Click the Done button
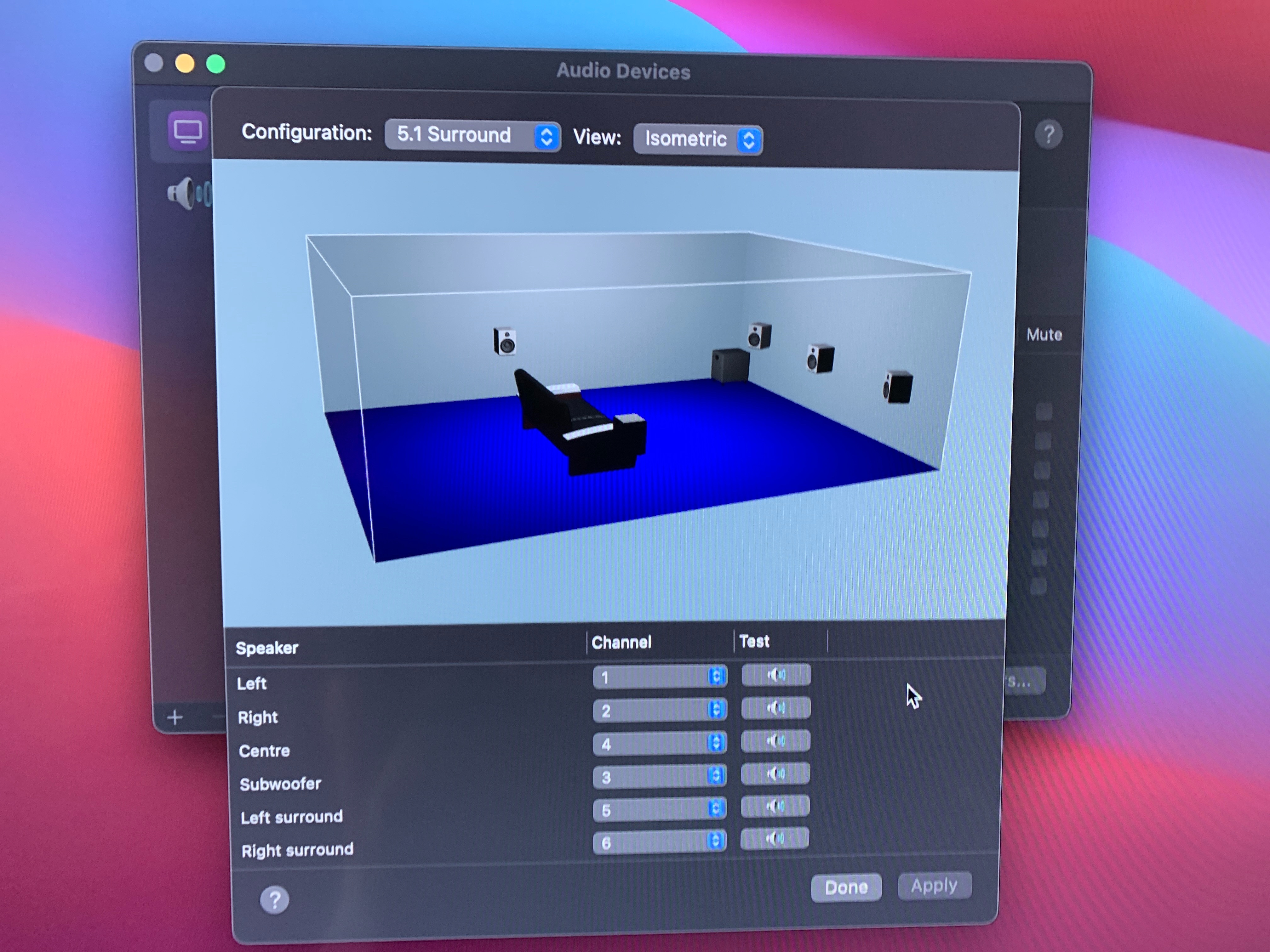This screenshot has height=952, width=1270. click(846, 888)
